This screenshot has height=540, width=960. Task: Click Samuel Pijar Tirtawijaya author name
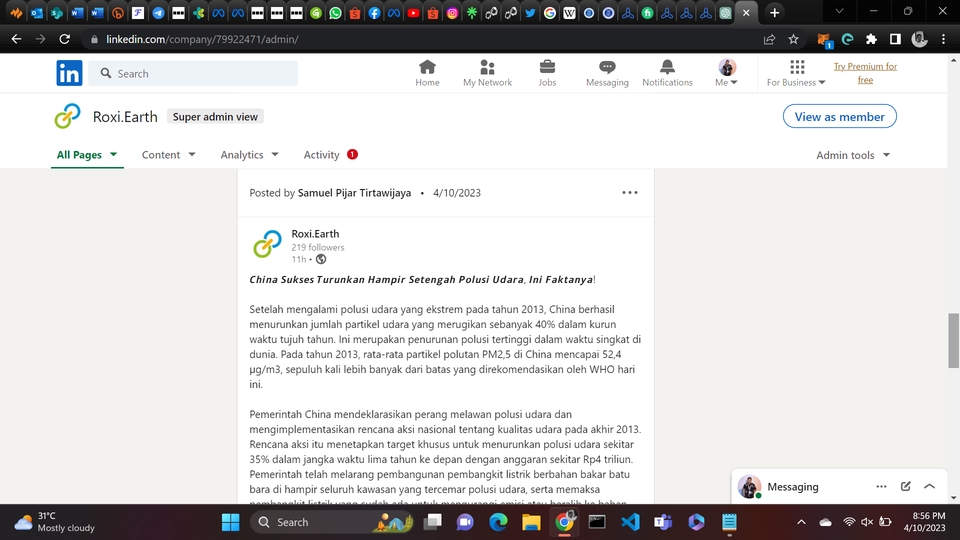(x=354, y=193)
